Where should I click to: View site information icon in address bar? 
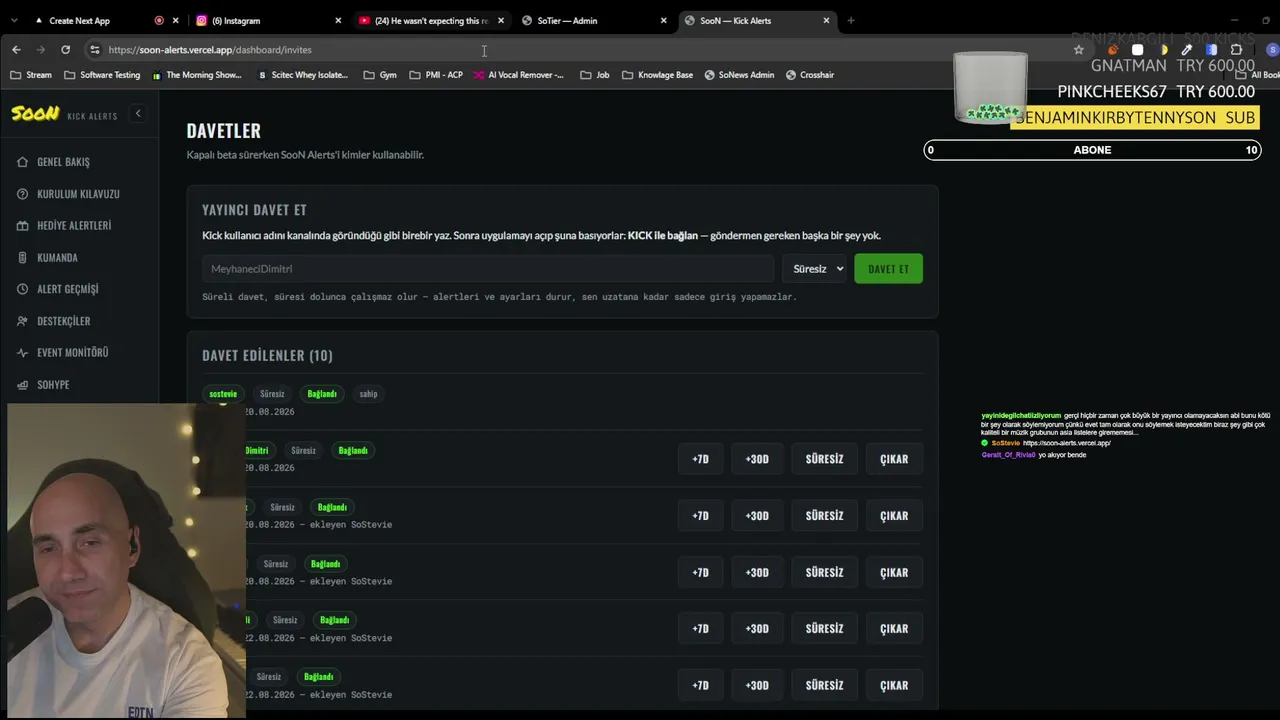click(x=95, y=50)
